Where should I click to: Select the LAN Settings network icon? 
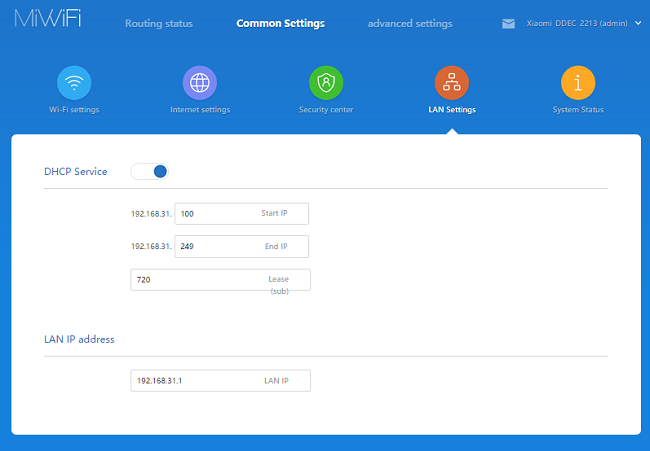(452, 82)
